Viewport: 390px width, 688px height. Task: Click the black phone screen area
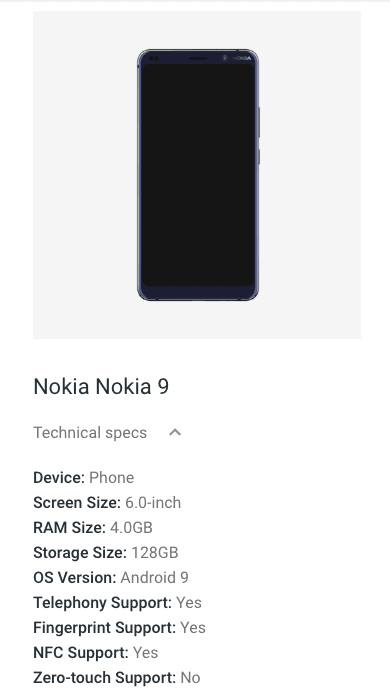198,176
